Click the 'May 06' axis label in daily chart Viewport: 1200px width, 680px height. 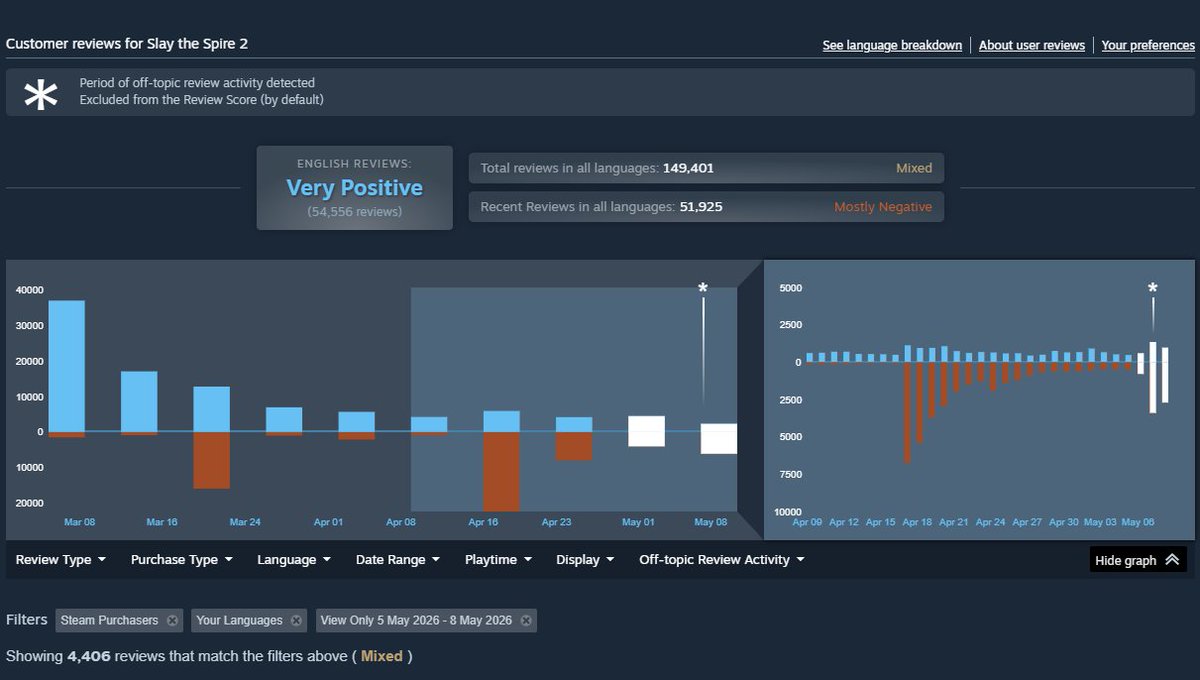[x=1138, y=522]
